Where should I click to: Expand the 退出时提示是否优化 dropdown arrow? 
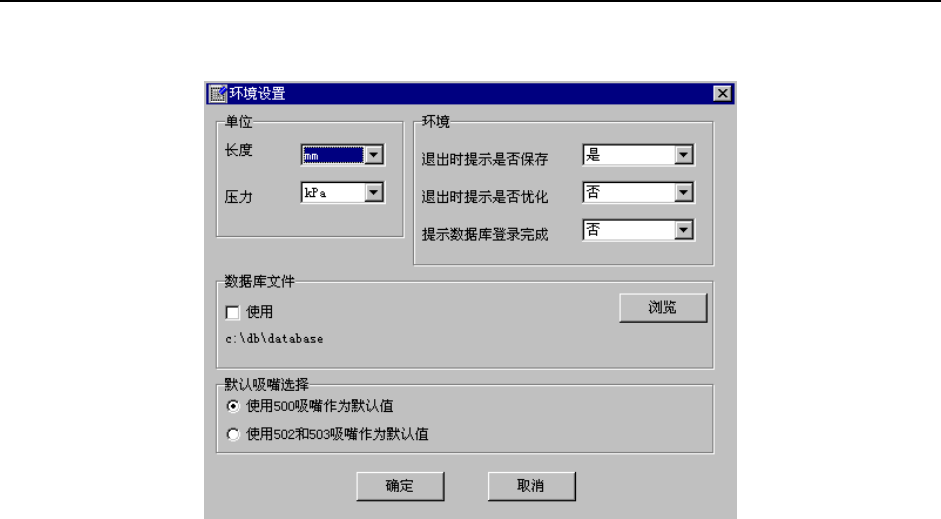[684, 193]
